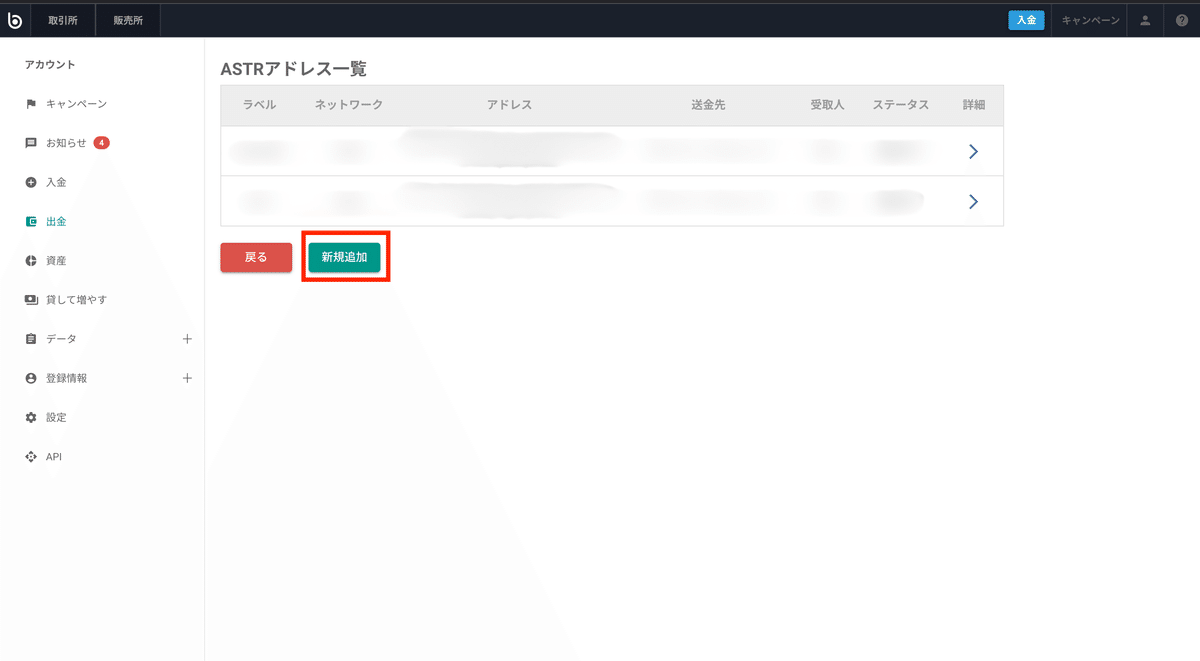Select キャンペーン in the sidebar menu
The image size is (1200, 661).
[x=76, y=104]
